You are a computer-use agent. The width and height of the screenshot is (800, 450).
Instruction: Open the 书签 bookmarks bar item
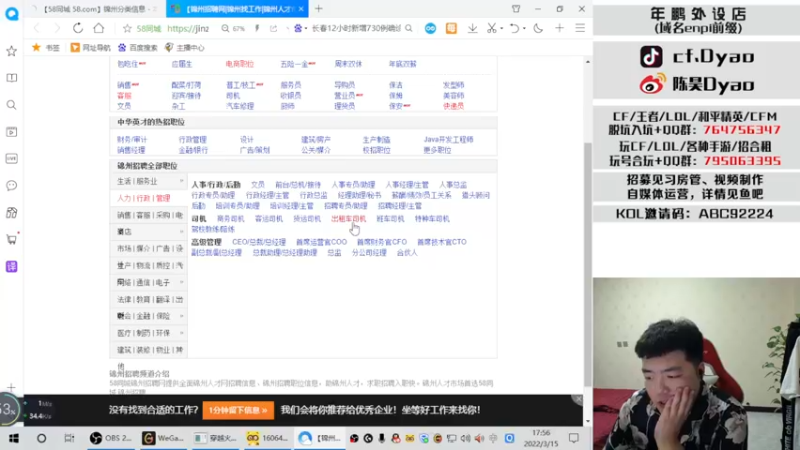(x=46, y=47)
